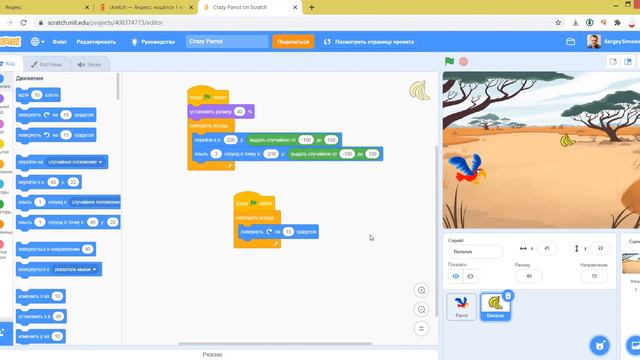
Task: Select the purple Внешний вид category
Action: pos(2,98)
